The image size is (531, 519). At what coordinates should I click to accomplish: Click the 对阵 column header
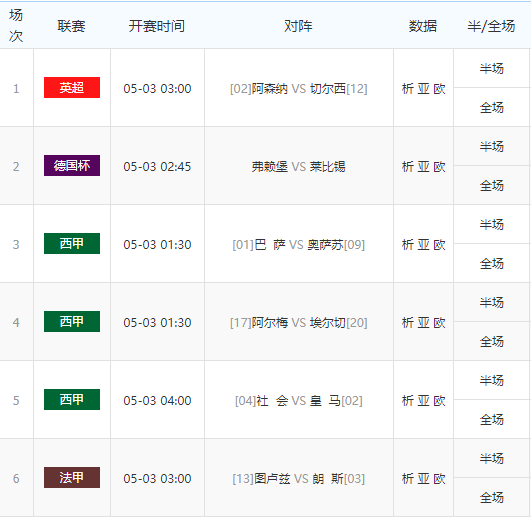(298, 26)
